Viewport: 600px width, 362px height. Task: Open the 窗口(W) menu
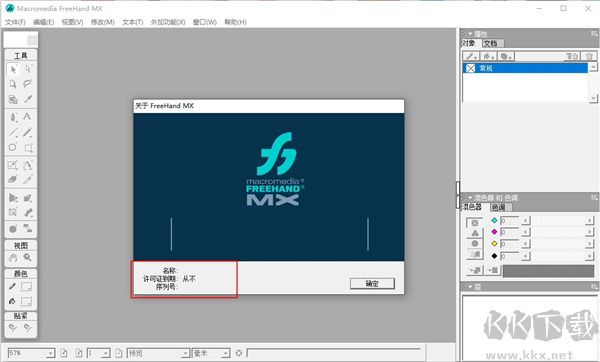[205, 22]
